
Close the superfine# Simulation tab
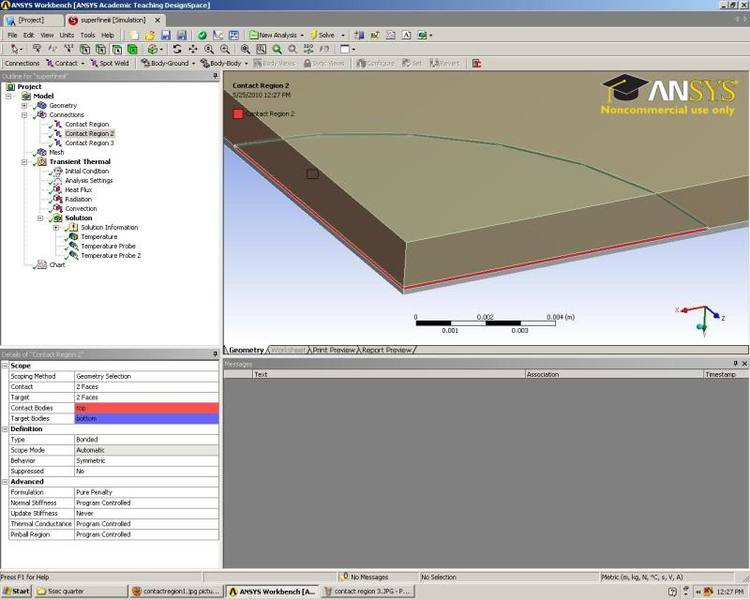157,20
